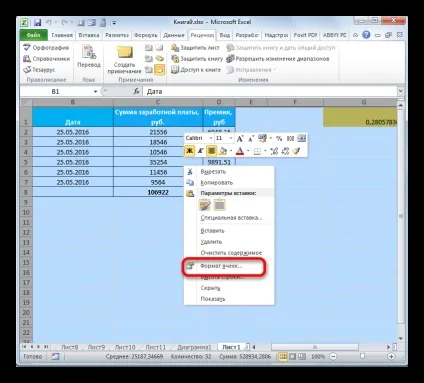Click the fx insert function icon

pos(136,91)
